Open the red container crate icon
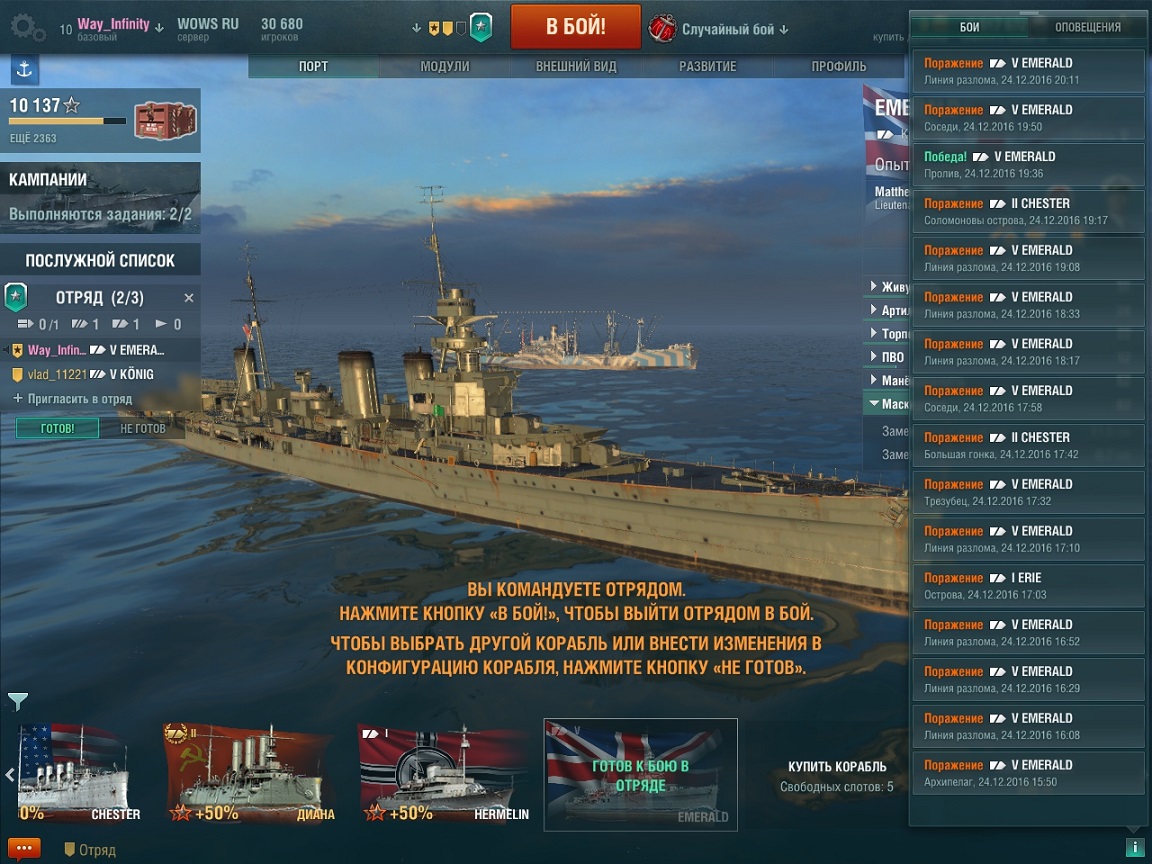Screen dimensions: 1152x864 (x=165, y=121)
